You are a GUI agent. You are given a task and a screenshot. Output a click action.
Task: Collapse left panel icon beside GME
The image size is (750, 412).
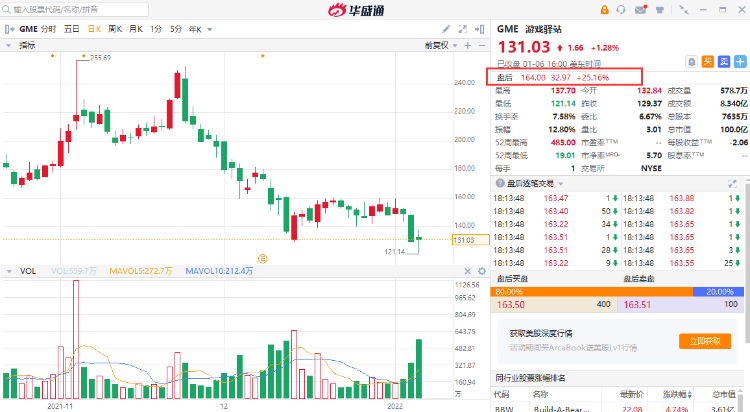[9, 29]
